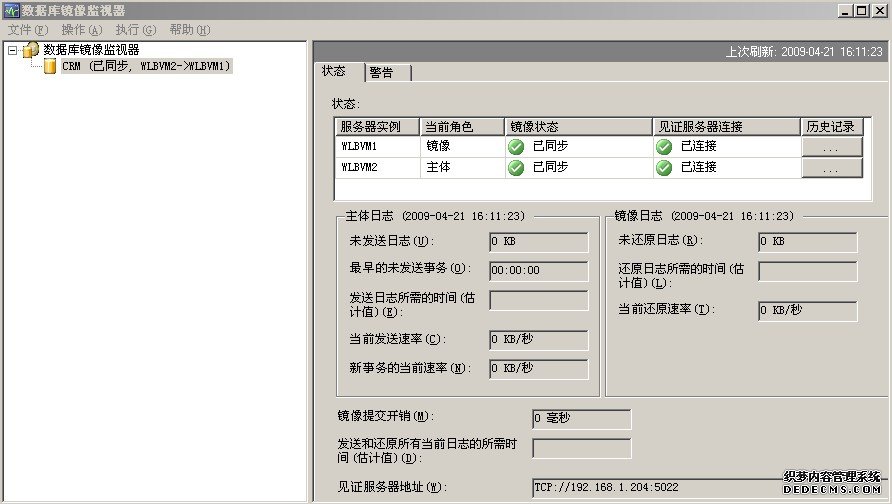The width and height of the screenshot is (892, 504).
Task: Click WLBVM2 witness connected check icon
Action: pyautogui.click(x=664, y=167)
